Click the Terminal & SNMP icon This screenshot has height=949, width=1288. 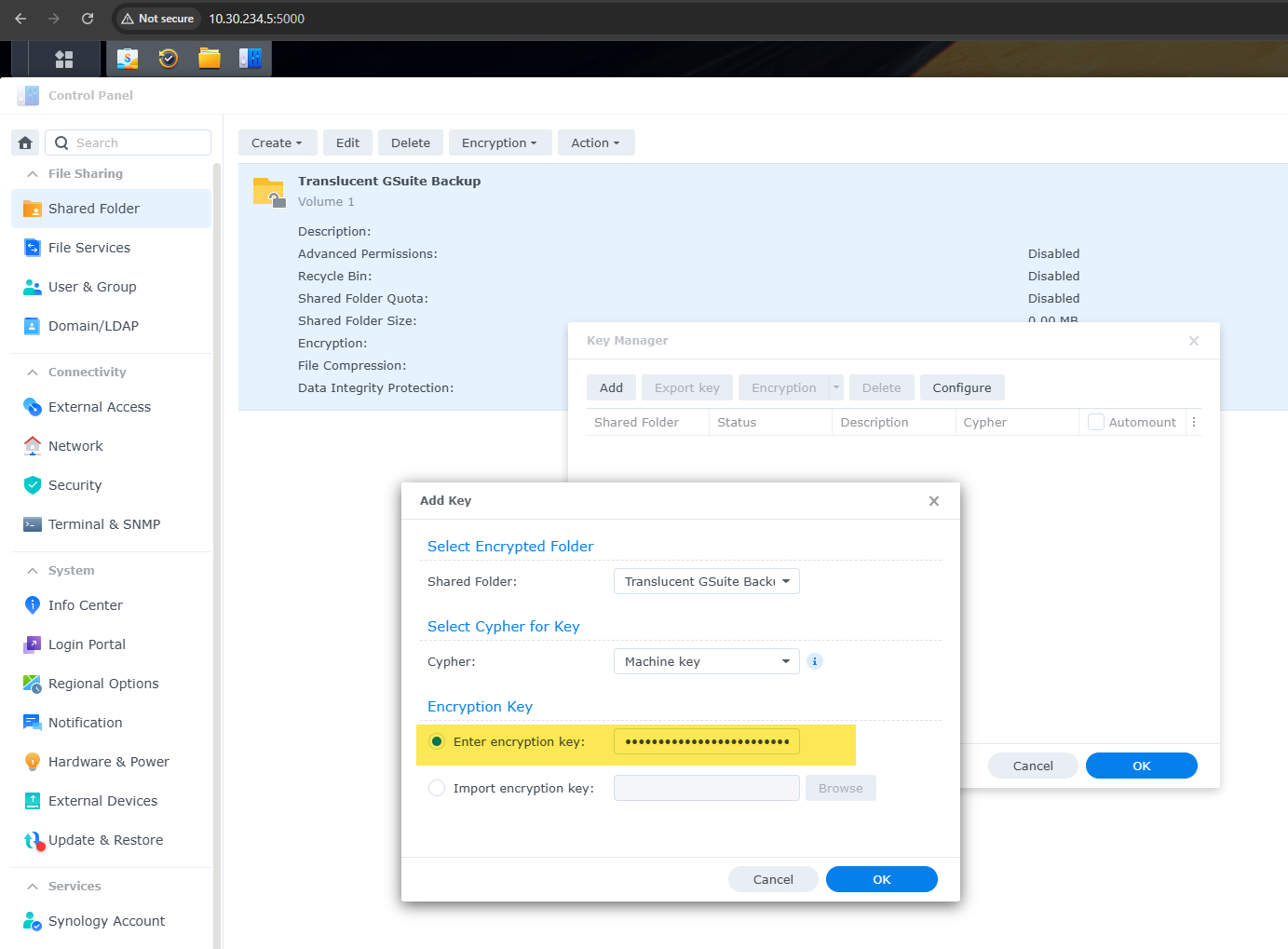(33, 524)
